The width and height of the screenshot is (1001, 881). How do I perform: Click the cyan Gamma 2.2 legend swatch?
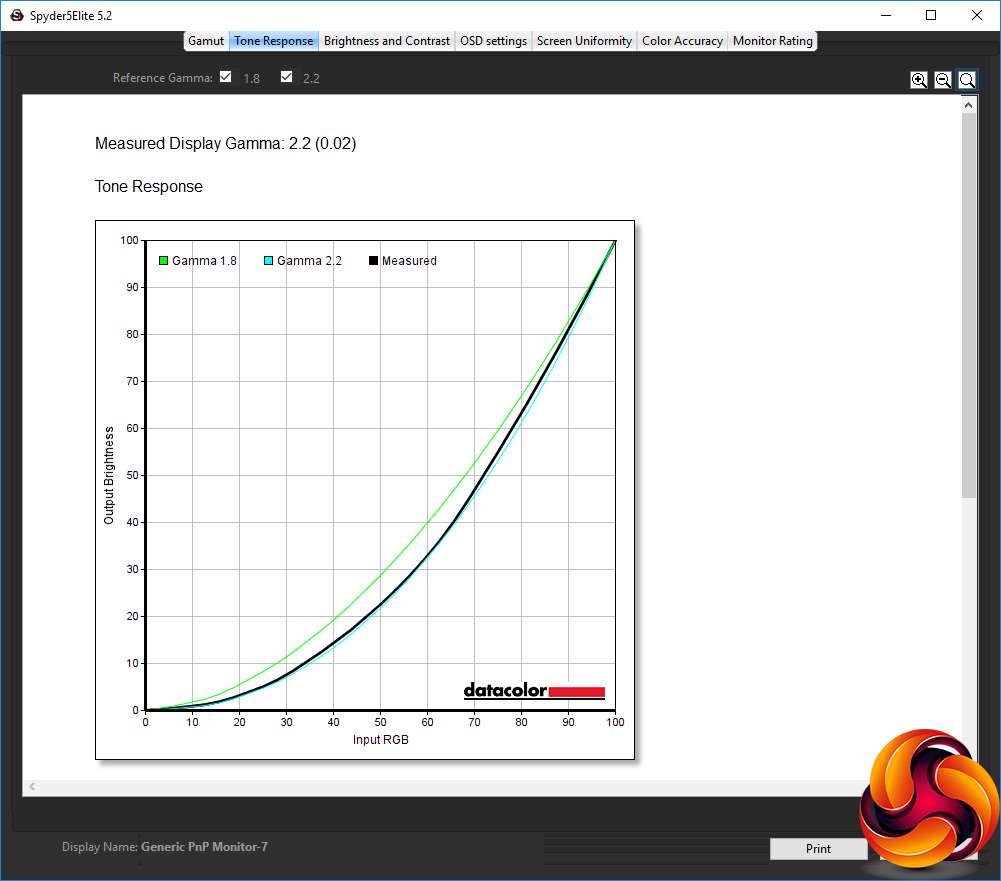(269, 260)
